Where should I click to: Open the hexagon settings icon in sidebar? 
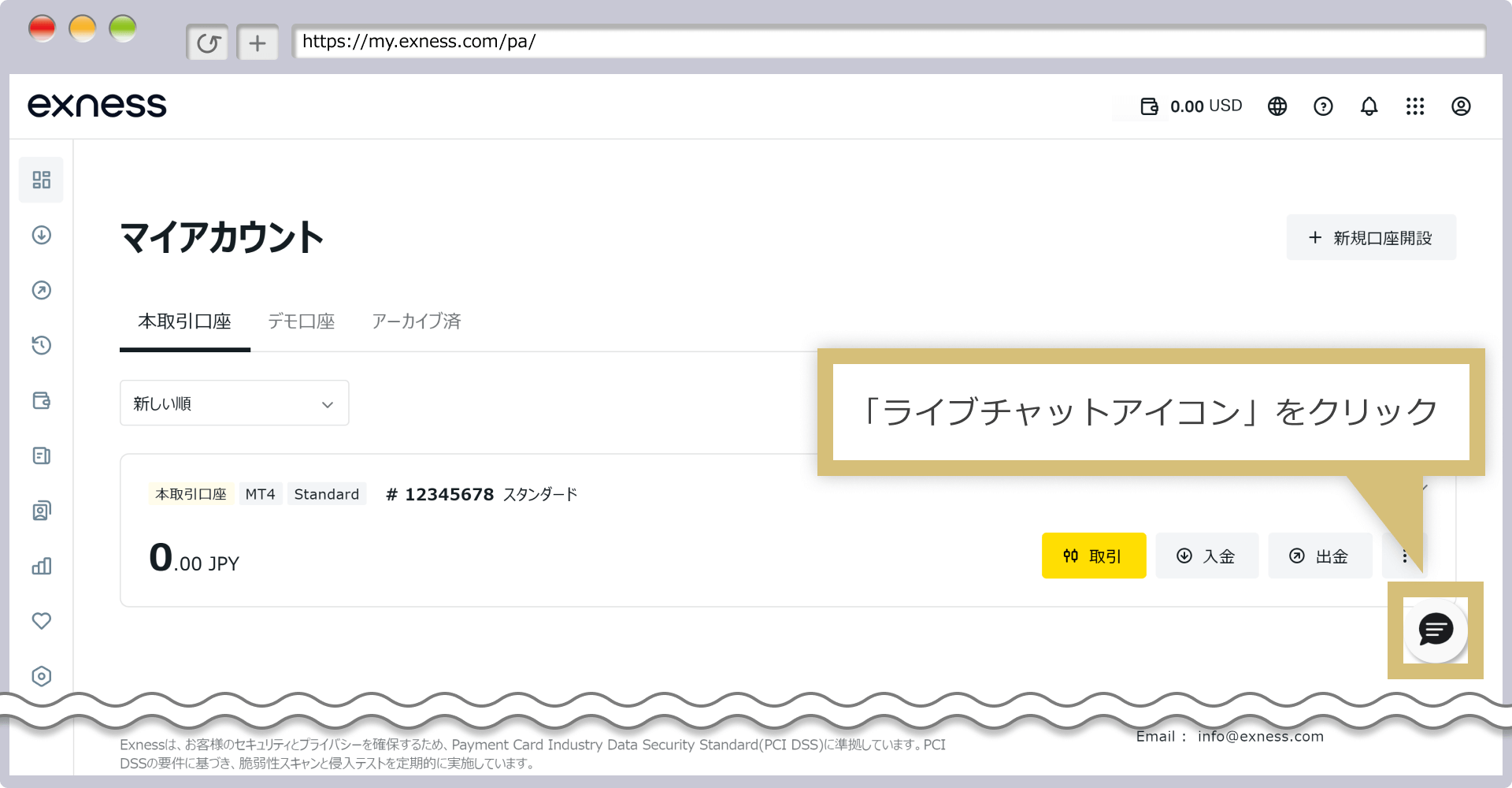tap(42, 676)
